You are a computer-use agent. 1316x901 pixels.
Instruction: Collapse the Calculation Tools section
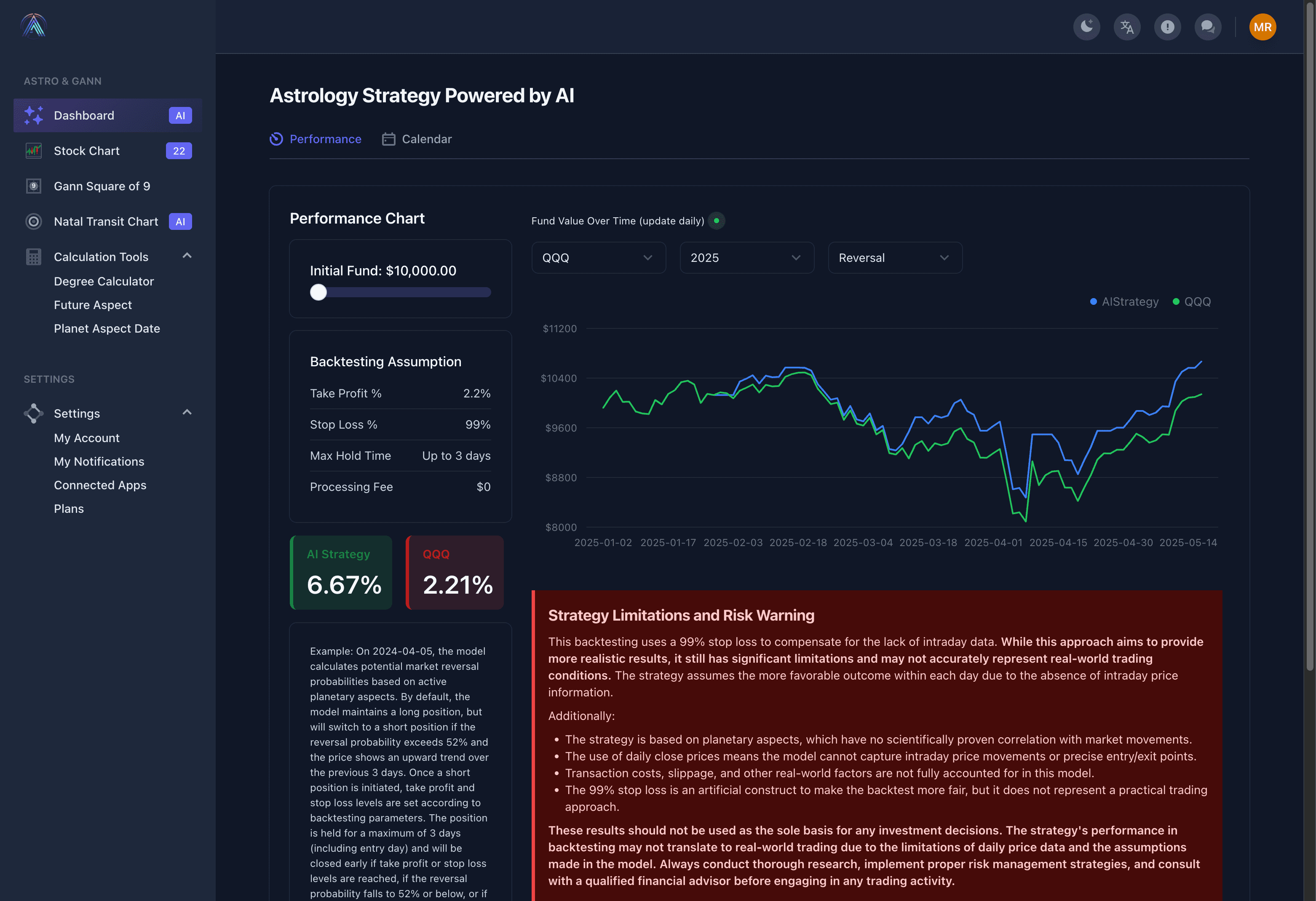pyautogui.click(x=187, y=256)
